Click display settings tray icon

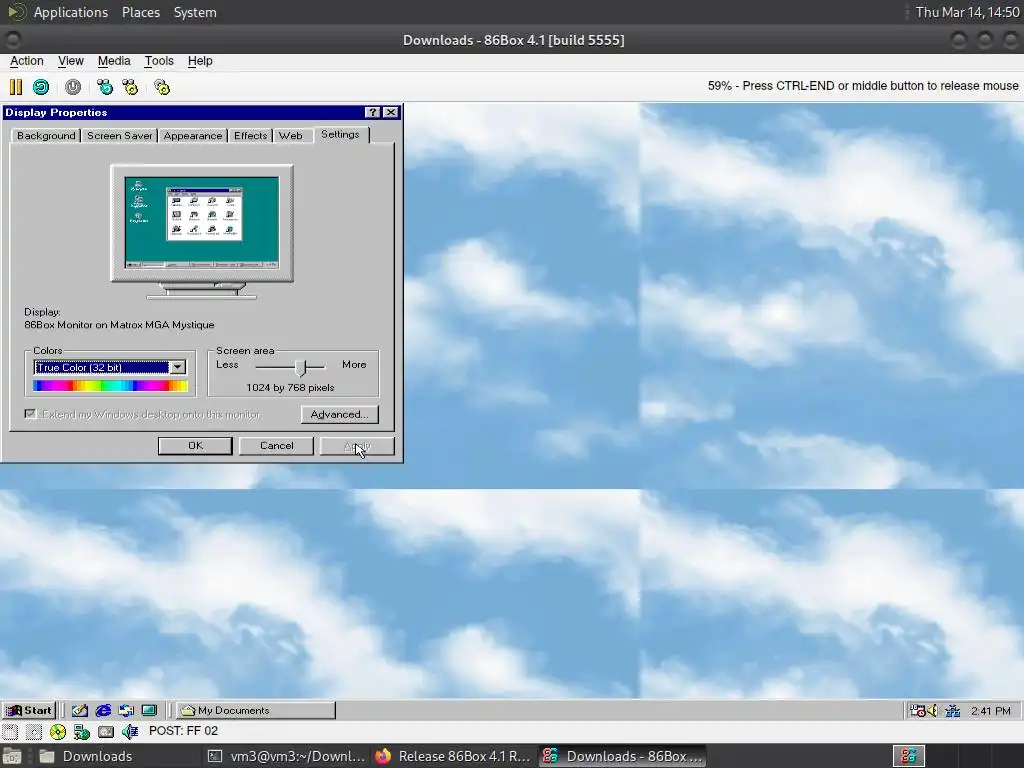tap(953, 711)
